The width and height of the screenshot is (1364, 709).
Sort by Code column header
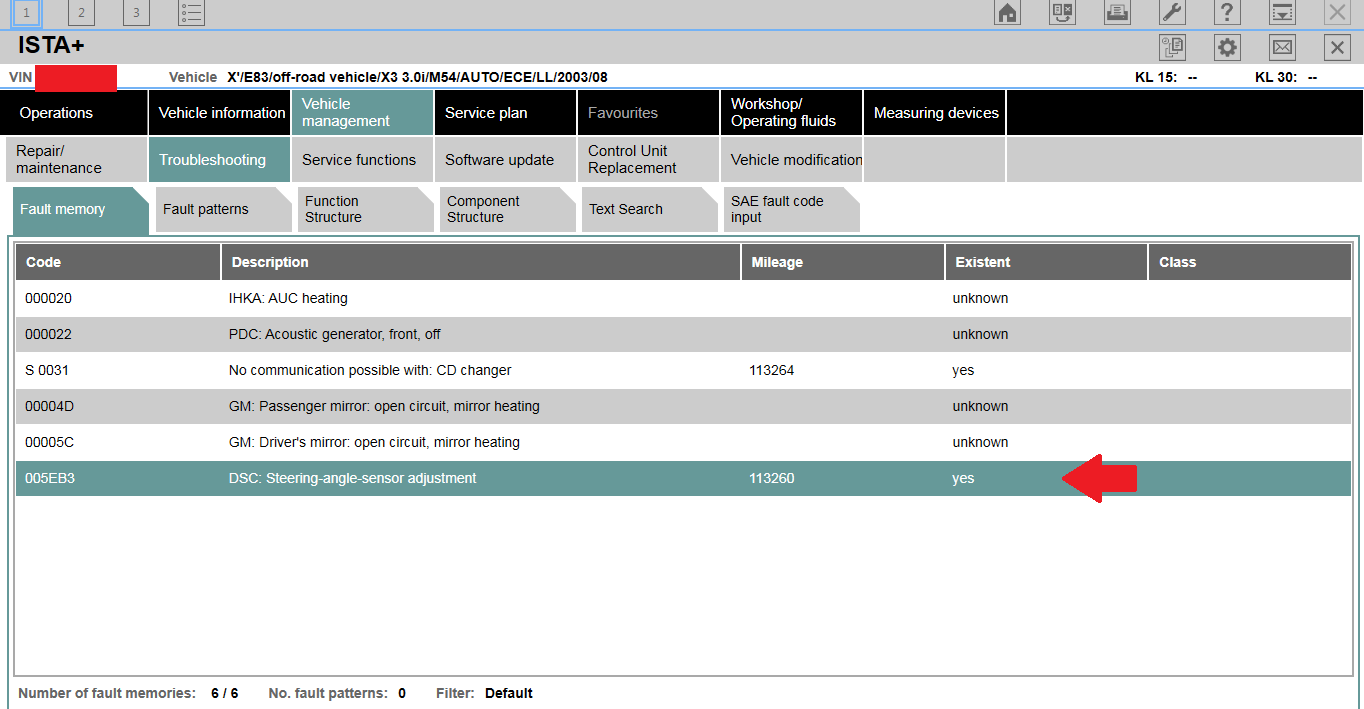(x=118, y=262)
